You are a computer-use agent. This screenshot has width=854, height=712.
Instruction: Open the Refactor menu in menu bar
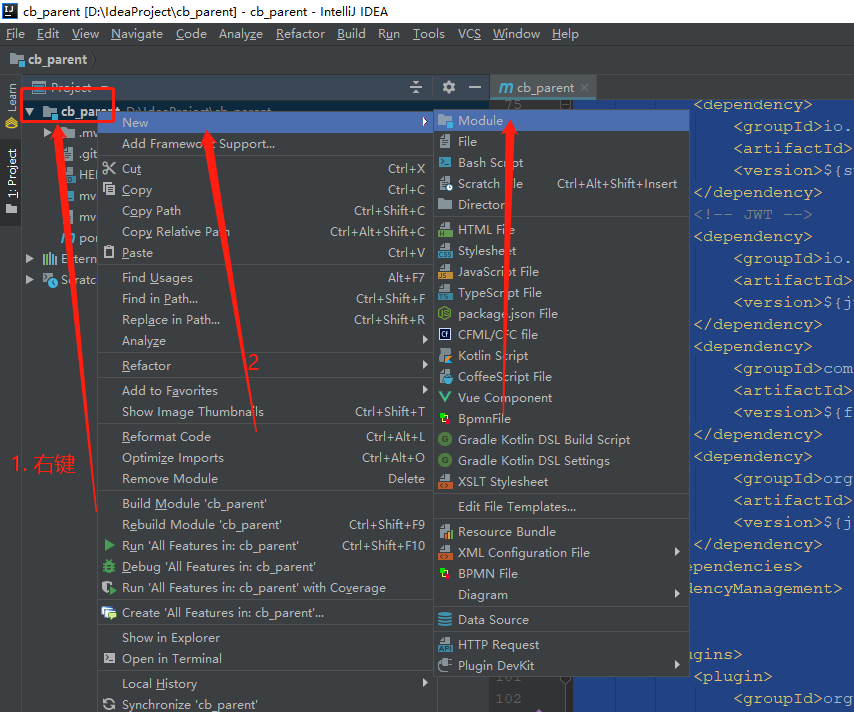tap(300, 34)
